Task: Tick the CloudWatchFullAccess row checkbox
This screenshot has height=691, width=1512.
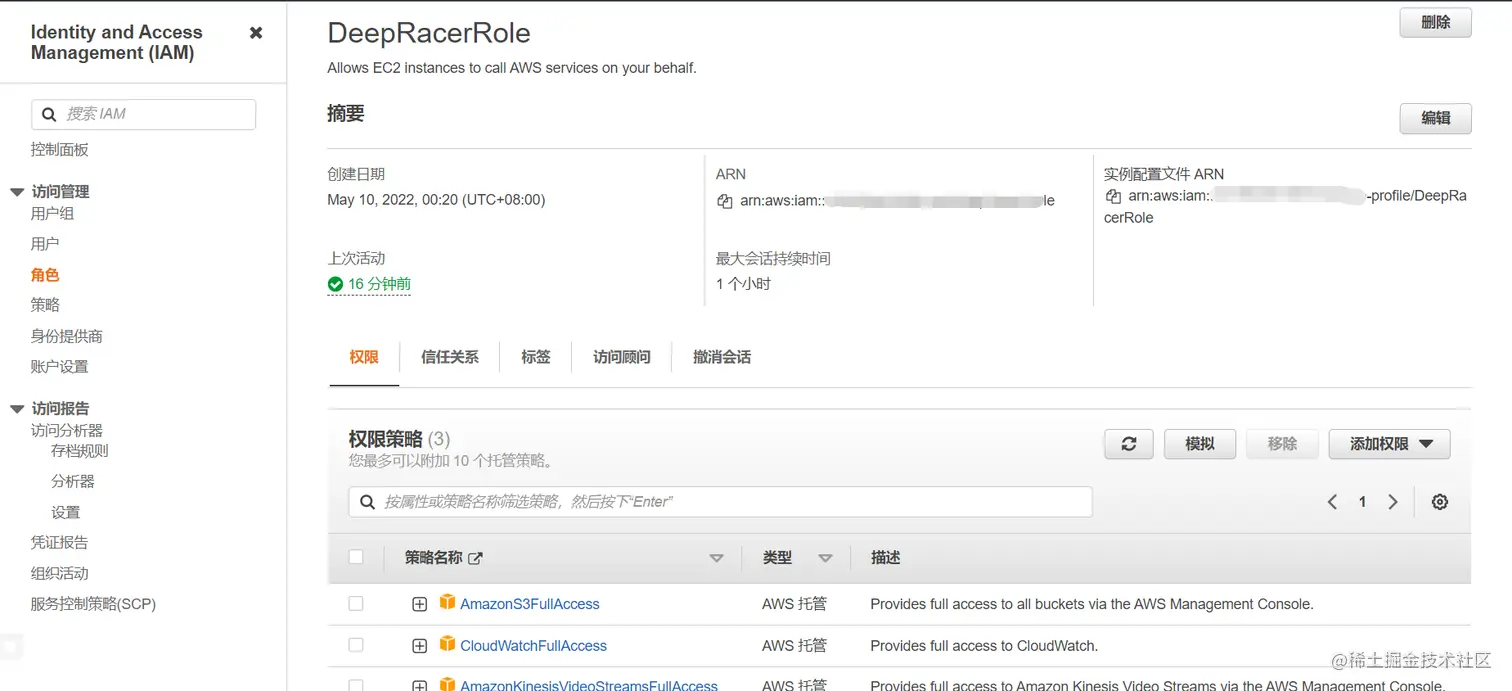Action: (x=356, y=645)
